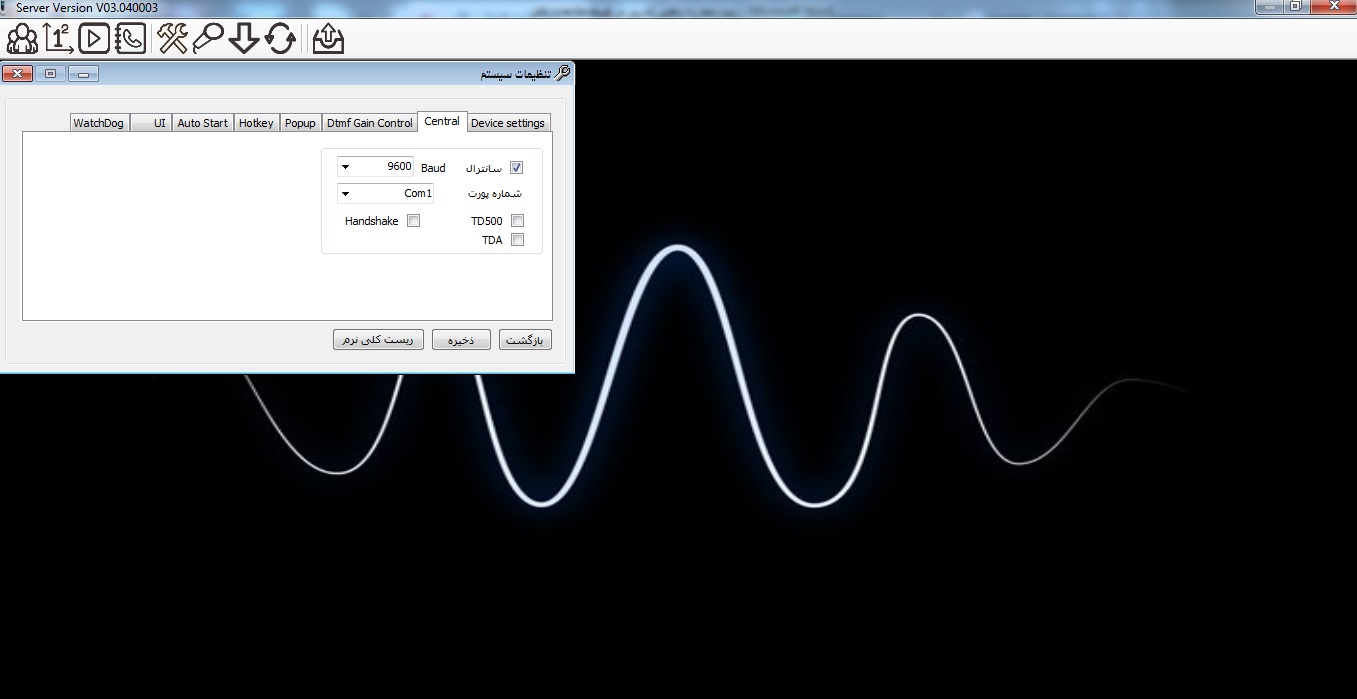Select the Hotkey tab

click(256, 123)
